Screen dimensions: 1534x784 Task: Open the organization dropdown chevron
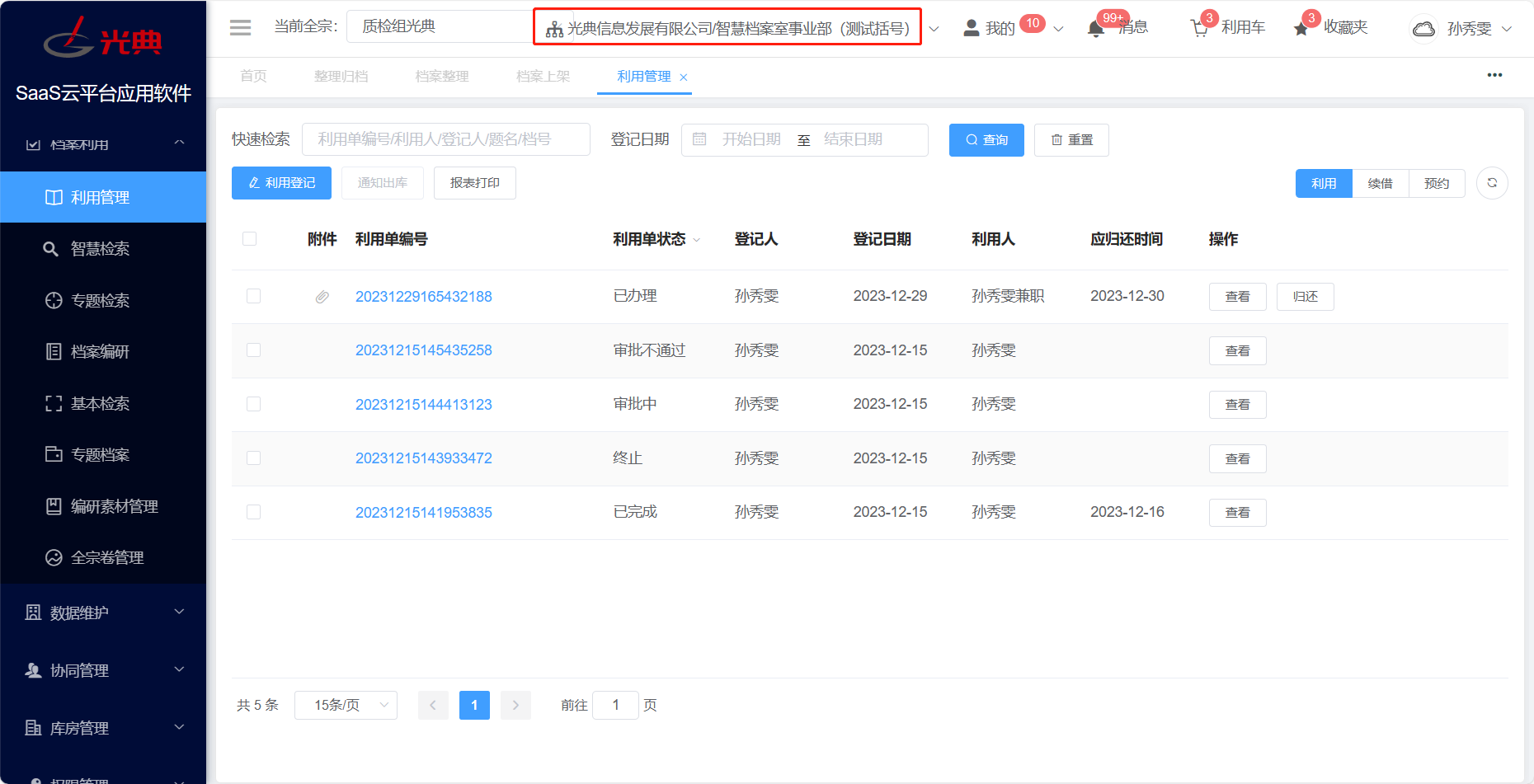point(934,30)
